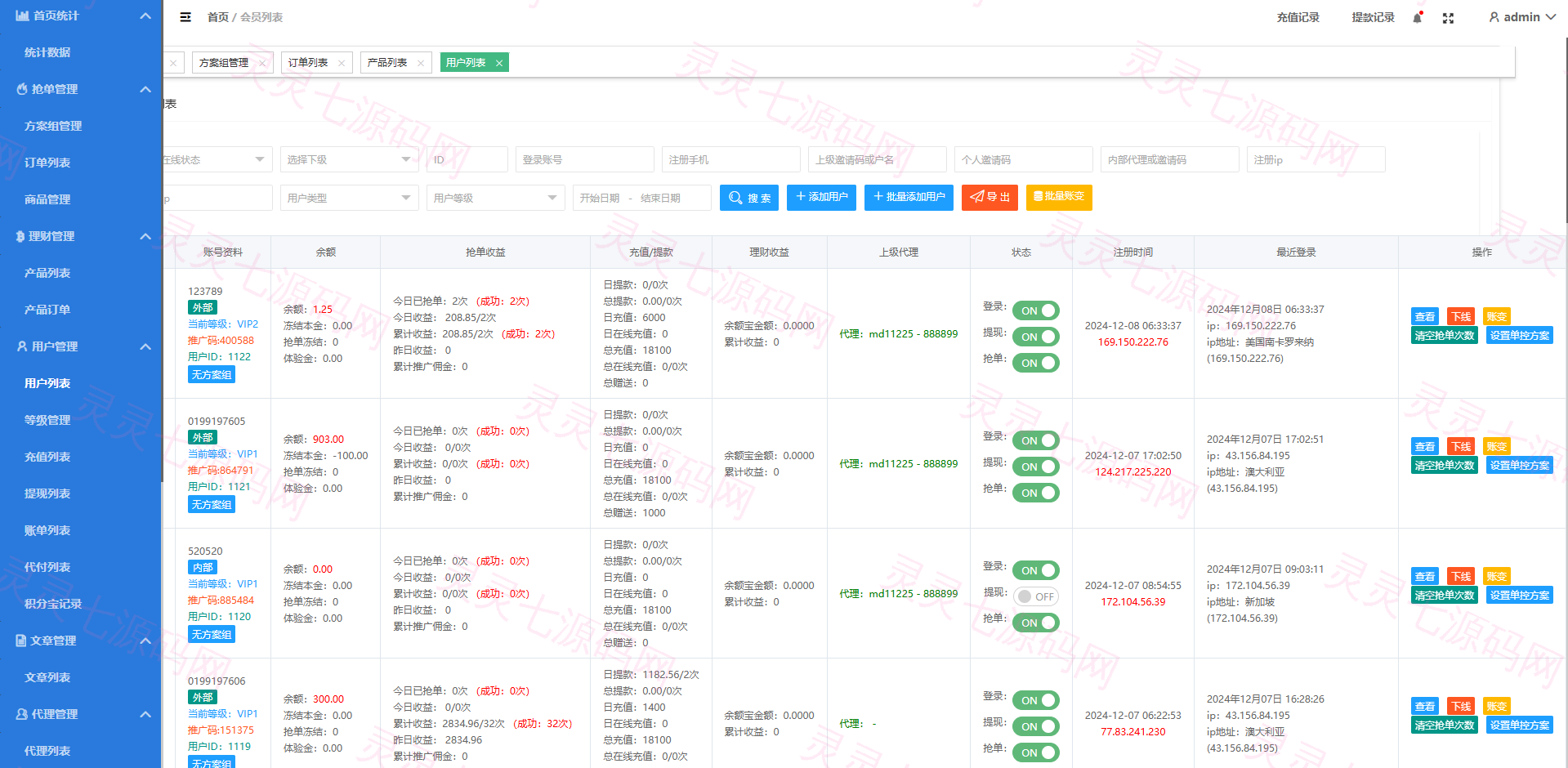This screenshot has height=768, width=1568.
Task: Open the 选择下级 dropdown
Action: (x=349, y=159)
